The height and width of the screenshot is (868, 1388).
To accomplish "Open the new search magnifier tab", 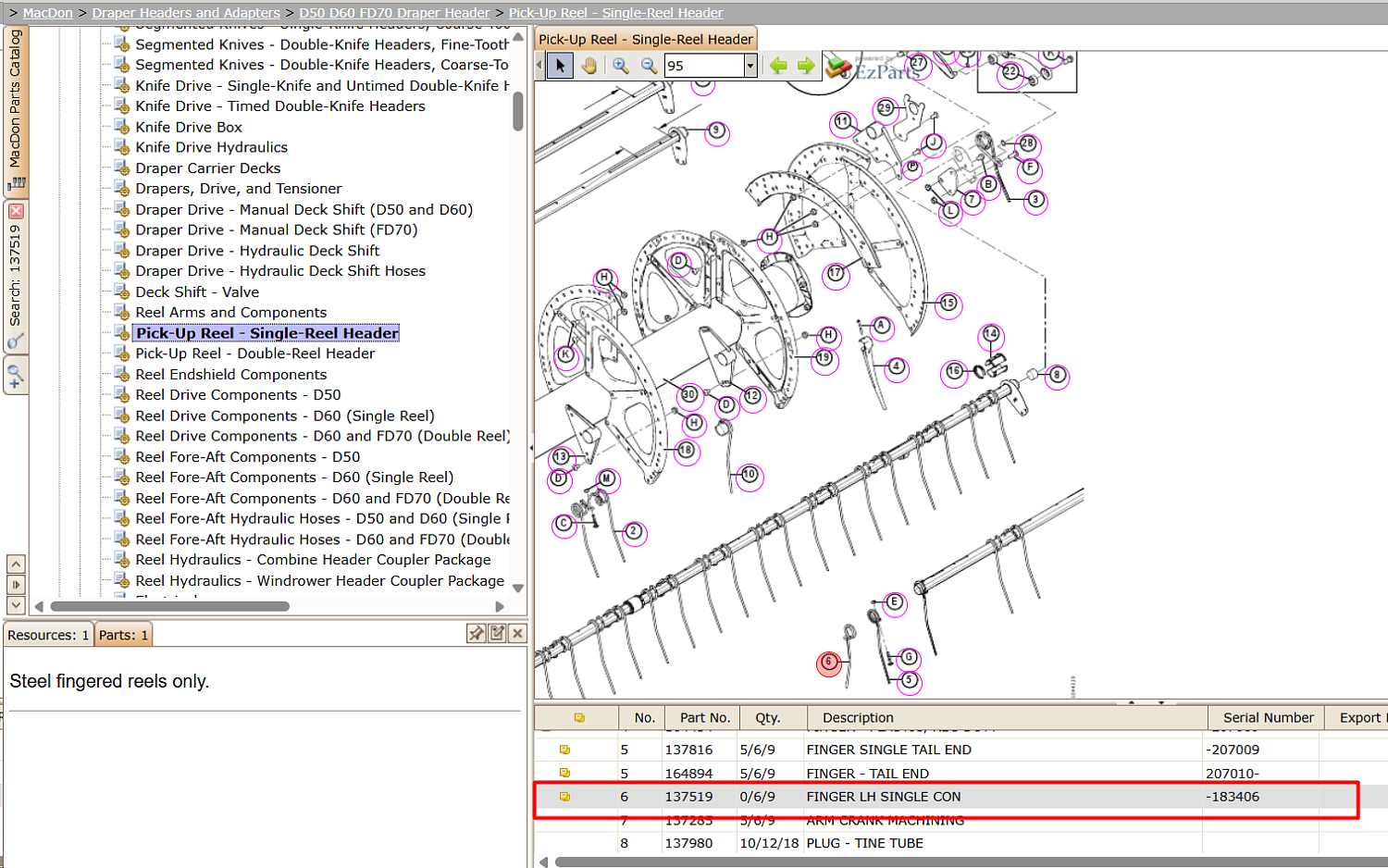I will pyautogui.click(x=16, y=377).
